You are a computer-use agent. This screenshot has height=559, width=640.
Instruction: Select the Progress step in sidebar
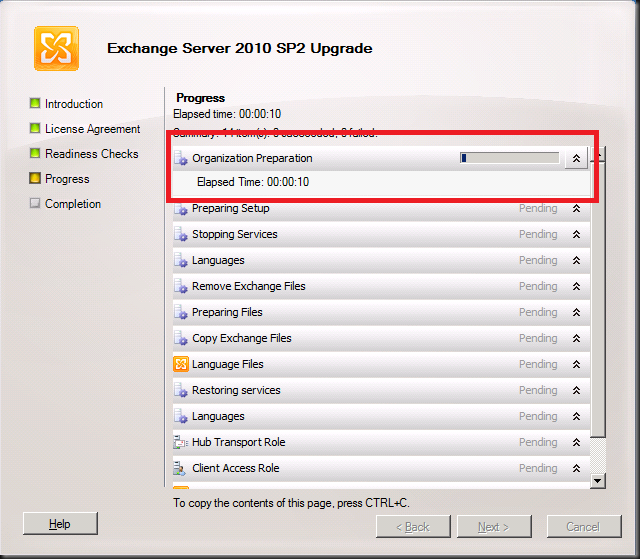[67, 179]
